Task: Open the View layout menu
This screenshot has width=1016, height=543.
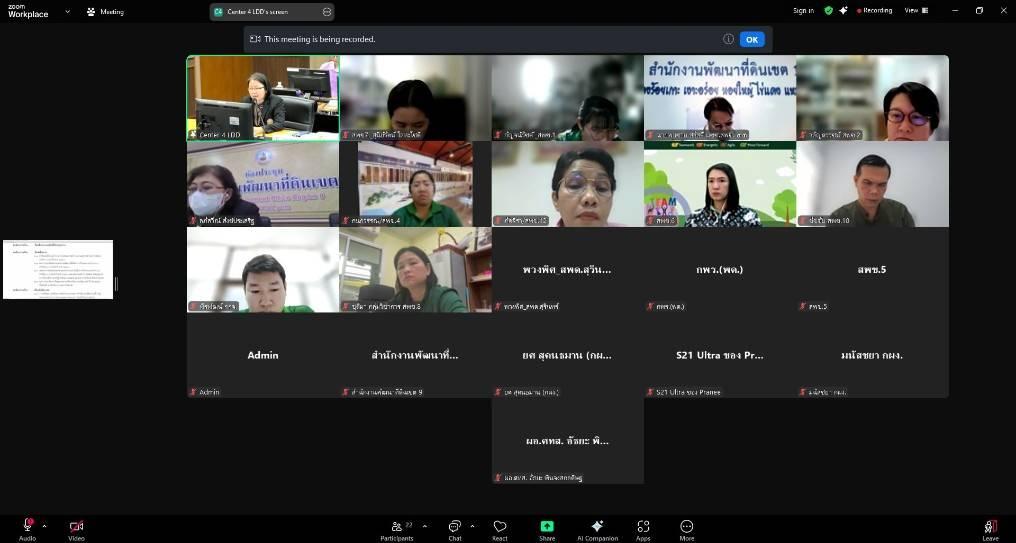Action: click(915, 10)
